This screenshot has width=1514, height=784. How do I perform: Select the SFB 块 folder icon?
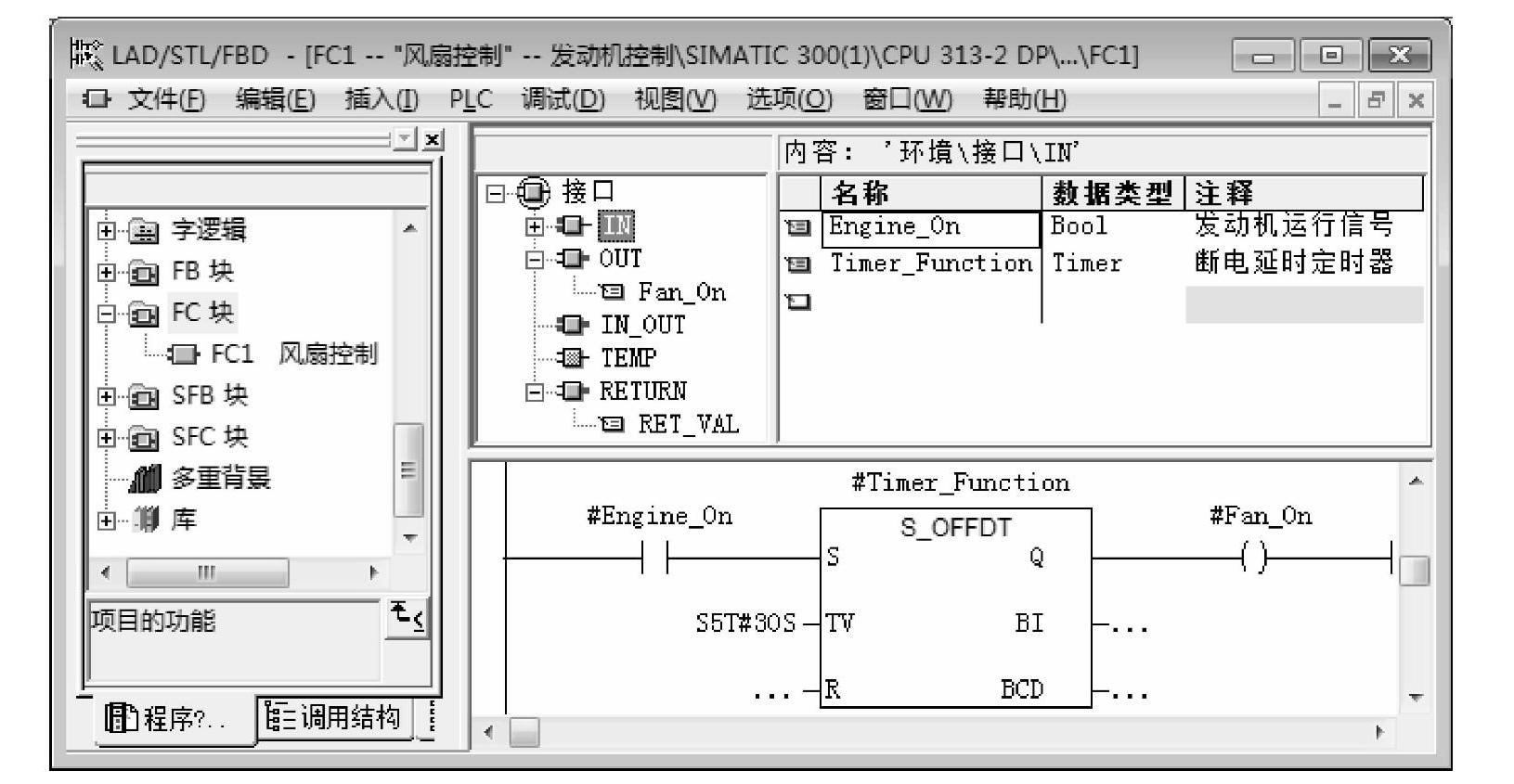[x=144, y=396]
